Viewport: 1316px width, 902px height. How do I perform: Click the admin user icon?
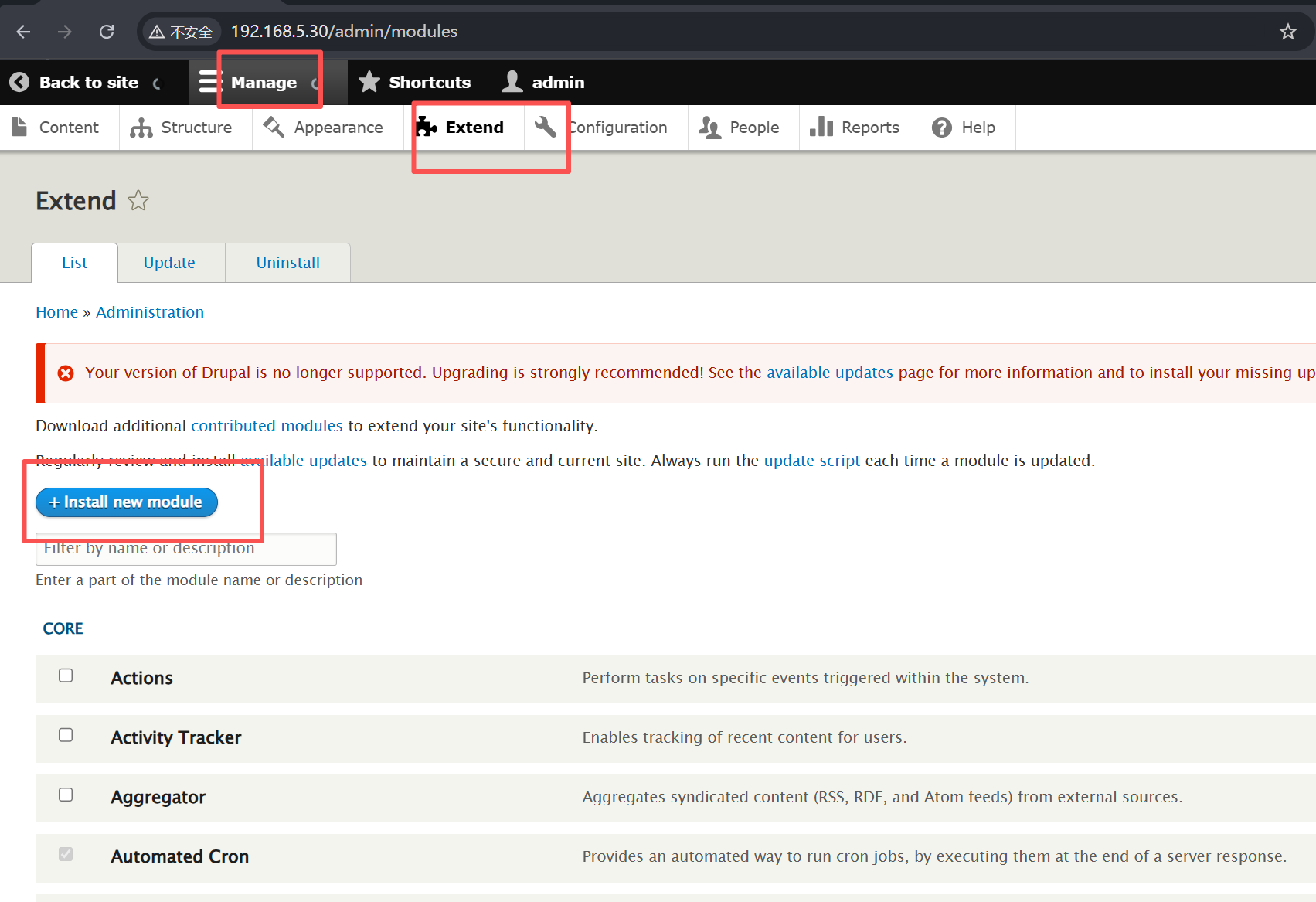pyautogui.click(x=512, y=82)
